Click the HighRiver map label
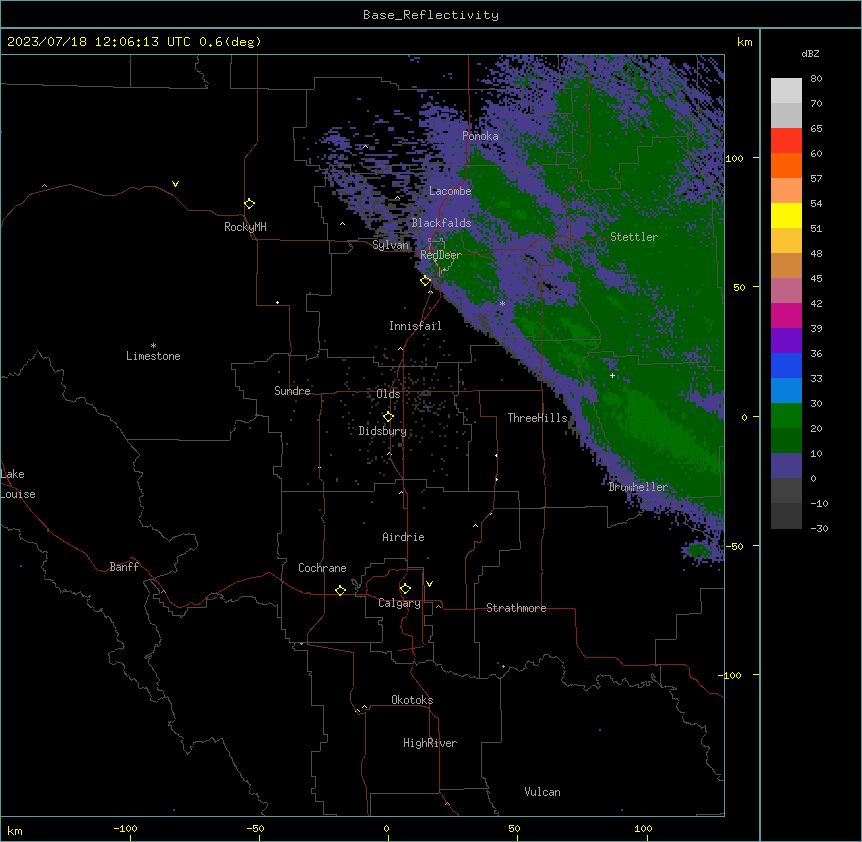Viewport: 862px width, 842px height. [430, 743]
